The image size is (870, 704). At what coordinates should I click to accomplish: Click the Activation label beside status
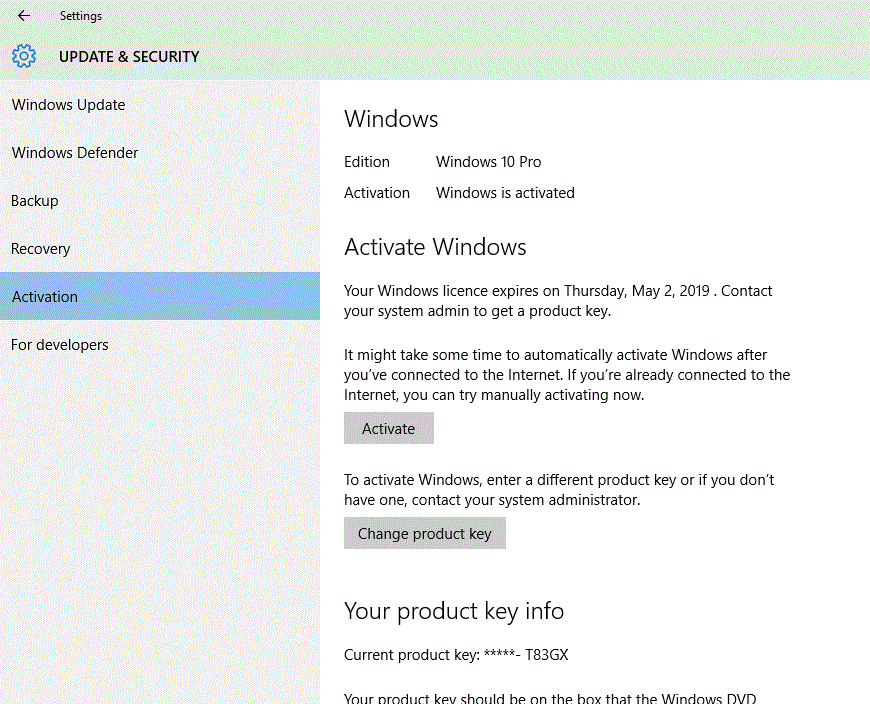pos(377,193)
